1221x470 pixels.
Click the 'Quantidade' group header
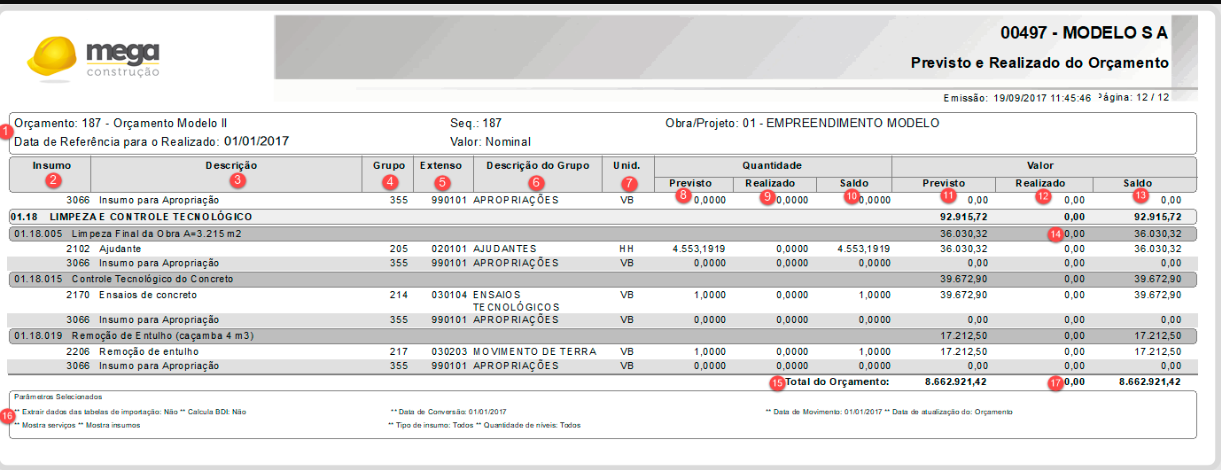coord(772,165)
